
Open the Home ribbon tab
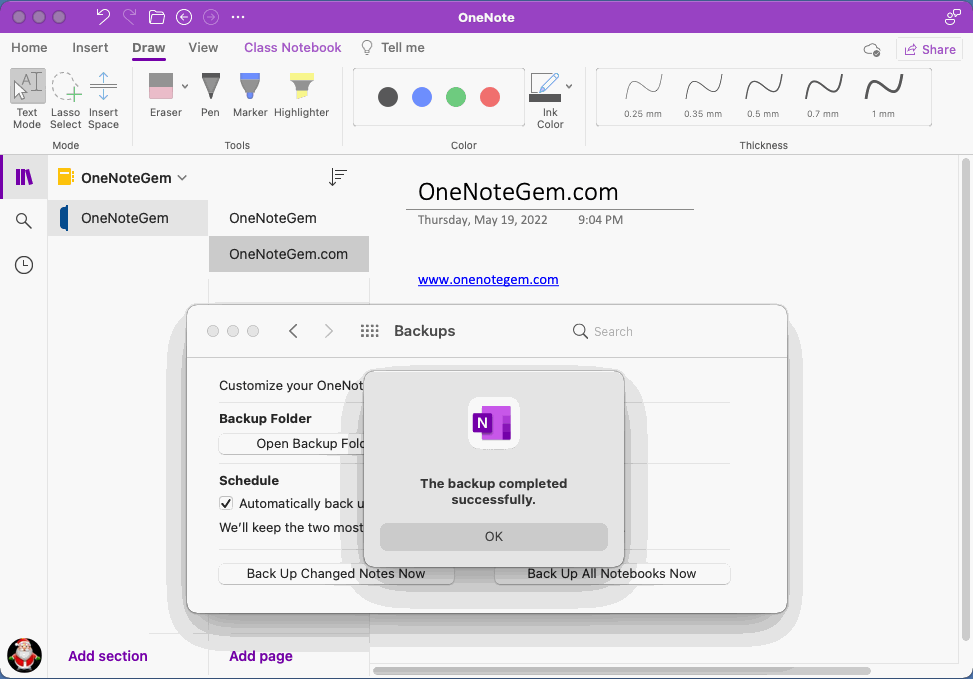tap(29, 48)
